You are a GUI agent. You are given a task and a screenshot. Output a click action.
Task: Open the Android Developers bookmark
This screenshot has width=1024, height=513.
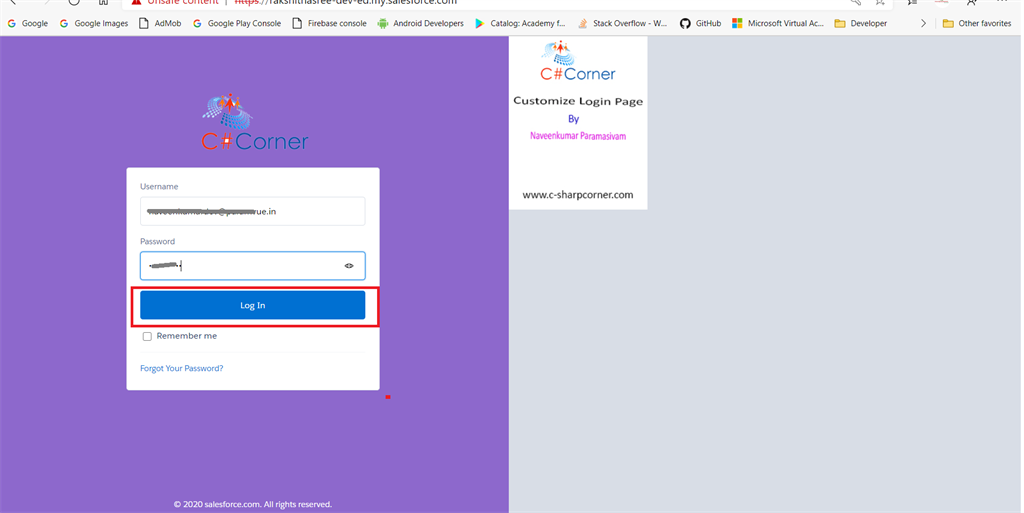click(421, 23)
